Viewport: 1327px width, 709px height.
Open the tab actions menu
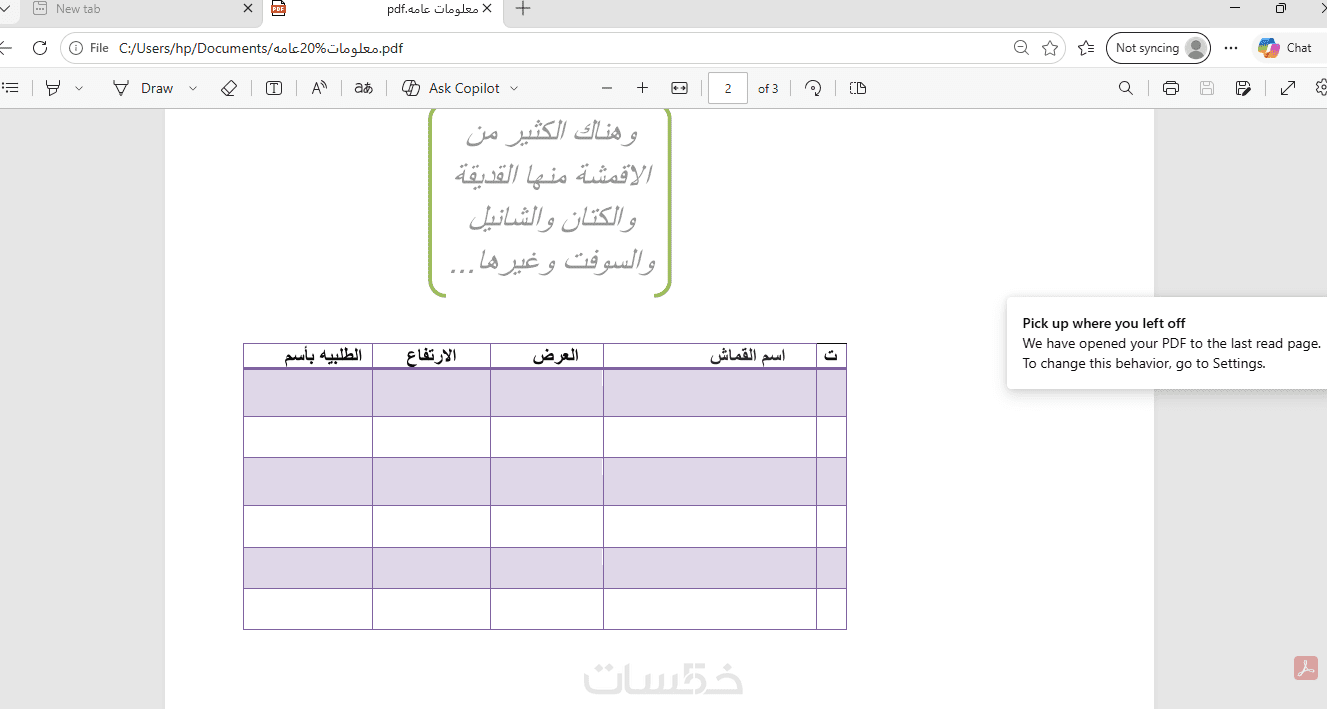pos(4,9)
